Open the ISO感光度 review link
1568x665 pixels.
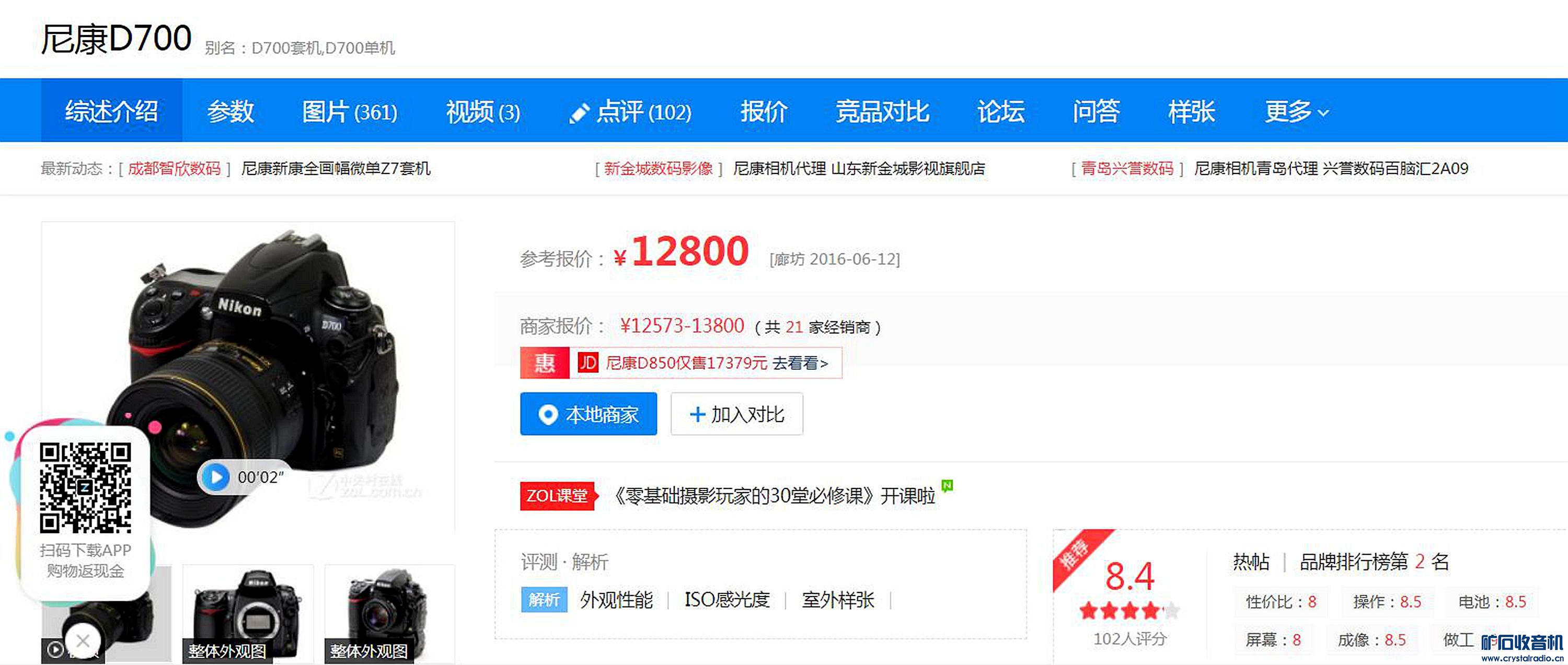coord(727,600)
